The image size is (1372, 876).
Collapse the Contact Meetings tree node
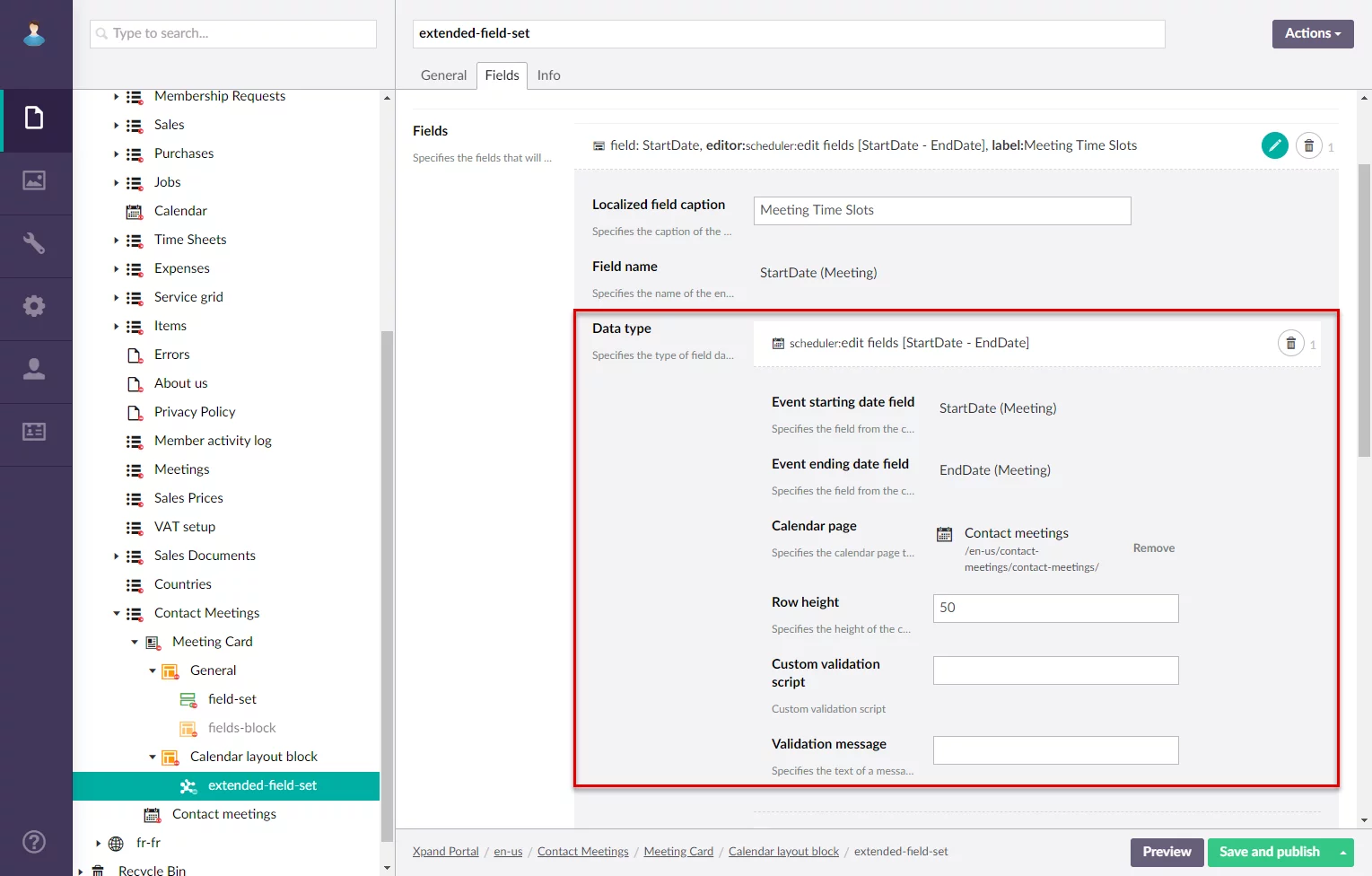pos(117,614)
